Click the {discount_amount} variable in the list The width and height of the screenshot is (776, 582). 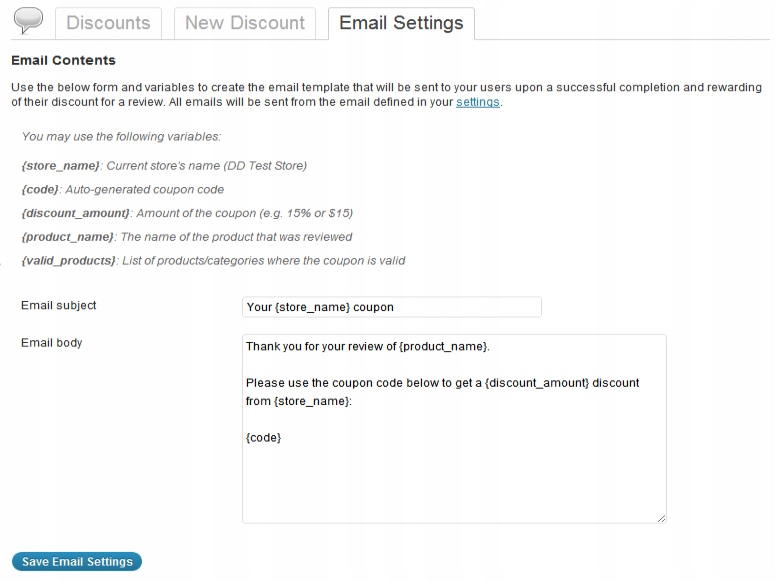click(76, 213)
